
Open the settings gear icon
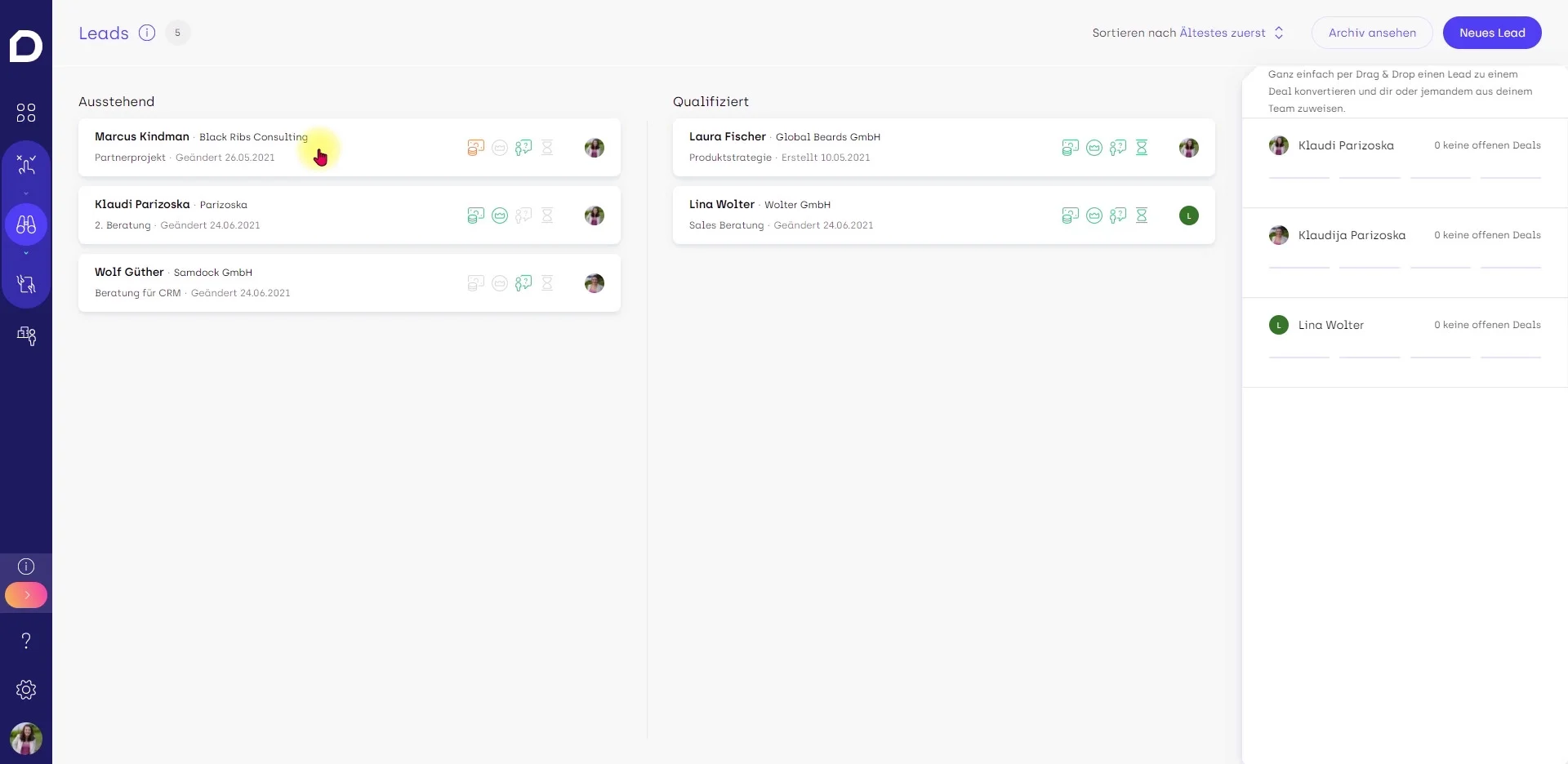point(26,690)
